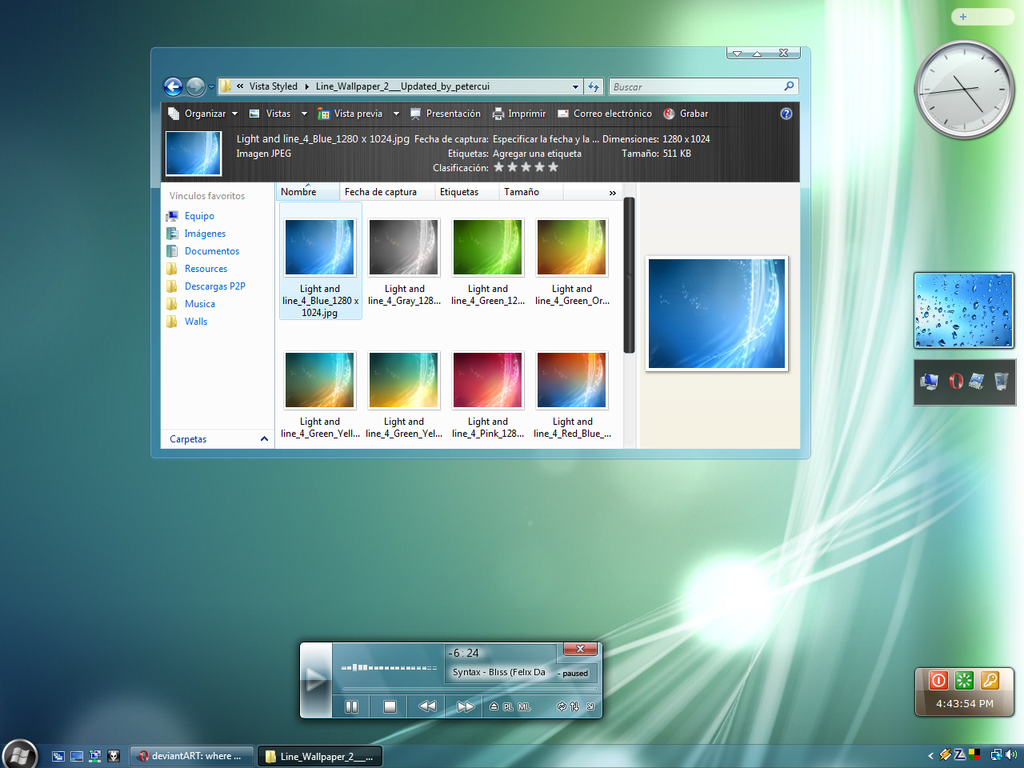Screen dimensions: 1024x768
Task: Stop playback in the music player
Action: (x=390, y=707)
